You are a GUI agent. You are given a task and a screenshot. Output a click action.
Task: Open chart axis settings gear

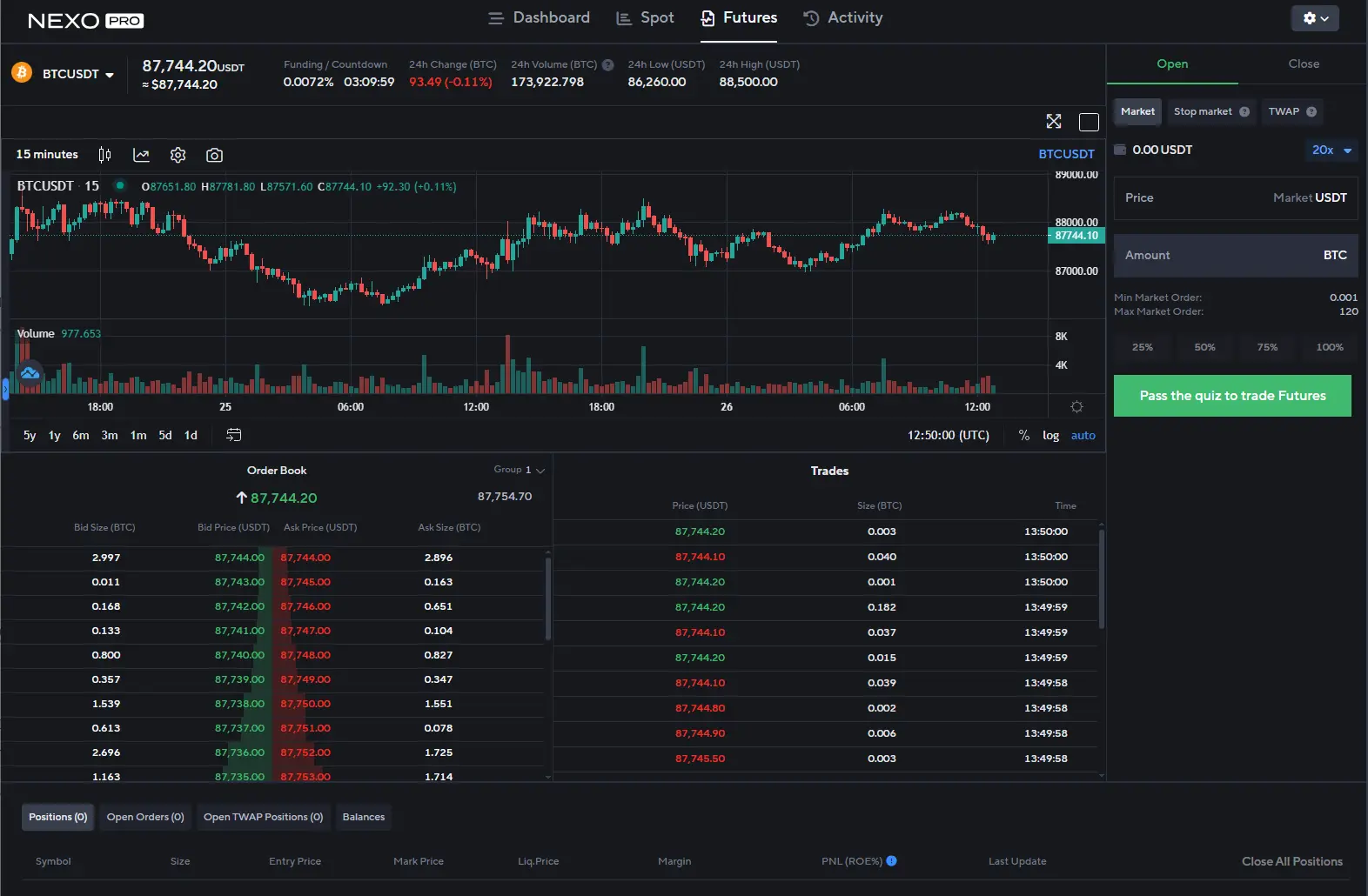(1076, 407)
